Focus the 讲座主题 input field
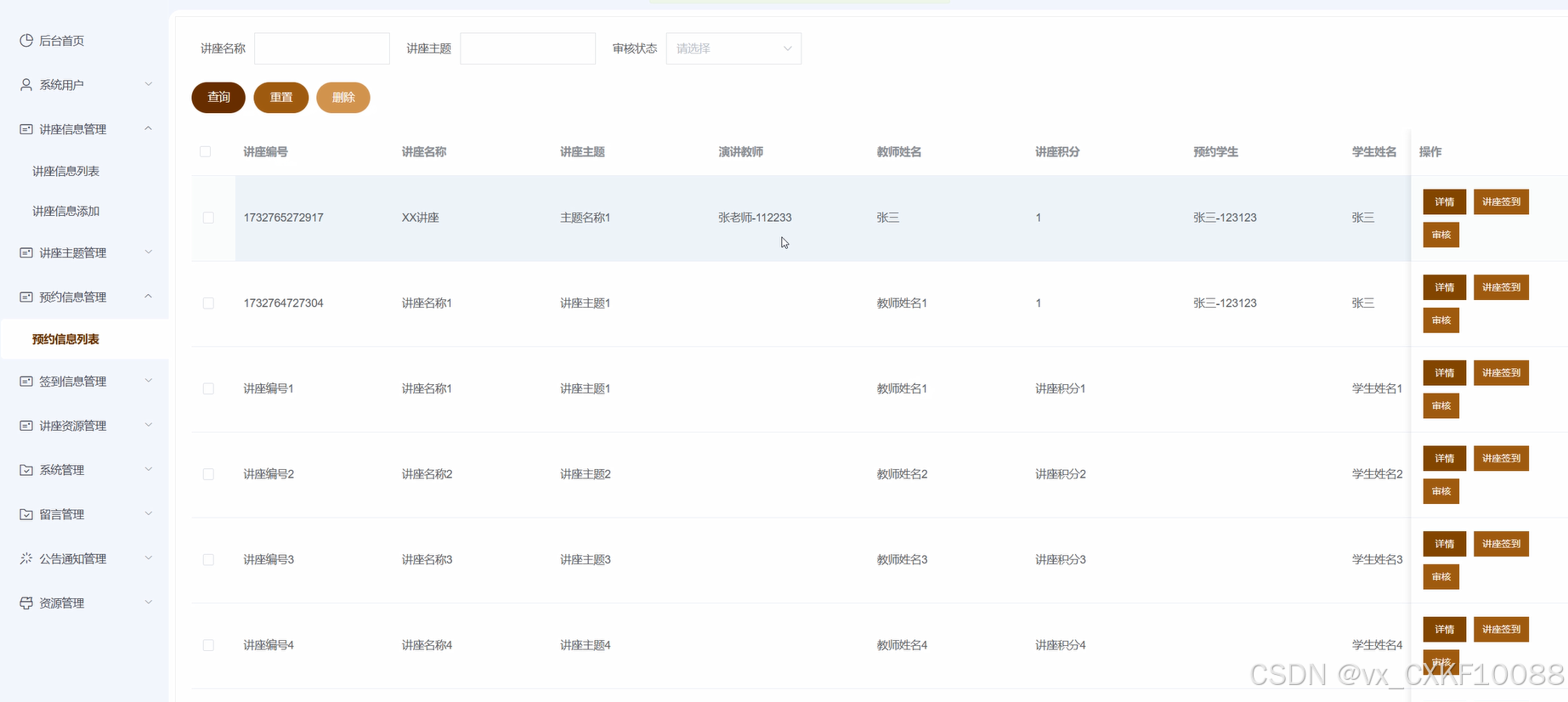1568x702 pixels. click(528, 48)
